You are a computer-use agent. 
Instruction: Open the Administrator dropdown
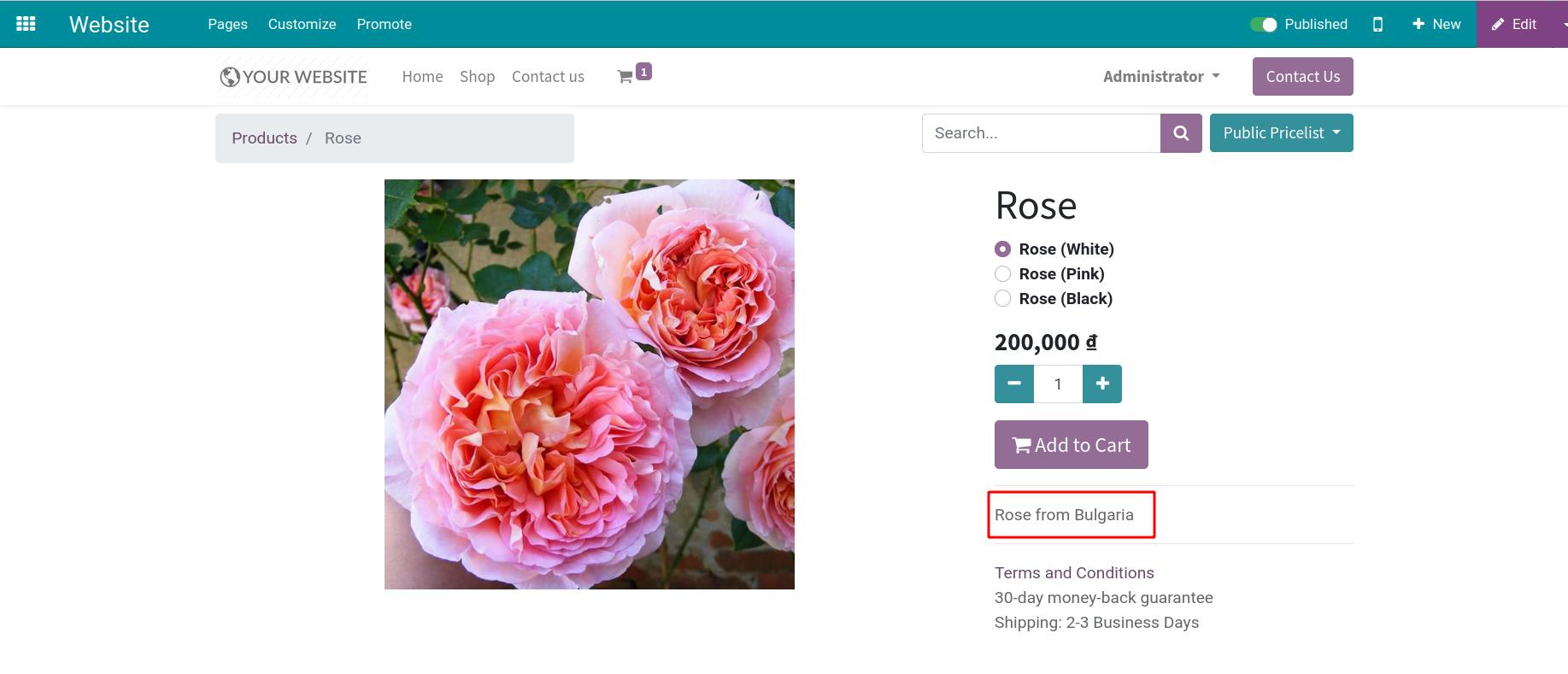pyautogui.click(x=1160, y=76)
